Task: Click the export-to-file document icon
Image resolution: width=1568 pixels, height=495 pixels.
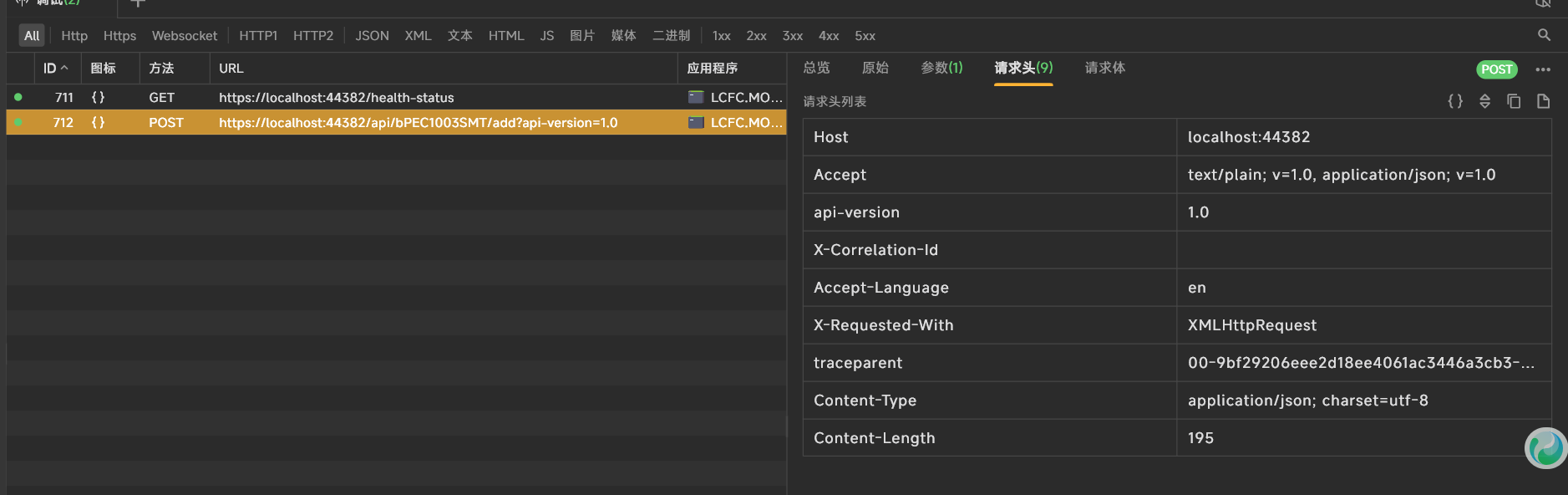Action: coord(1543,101)
